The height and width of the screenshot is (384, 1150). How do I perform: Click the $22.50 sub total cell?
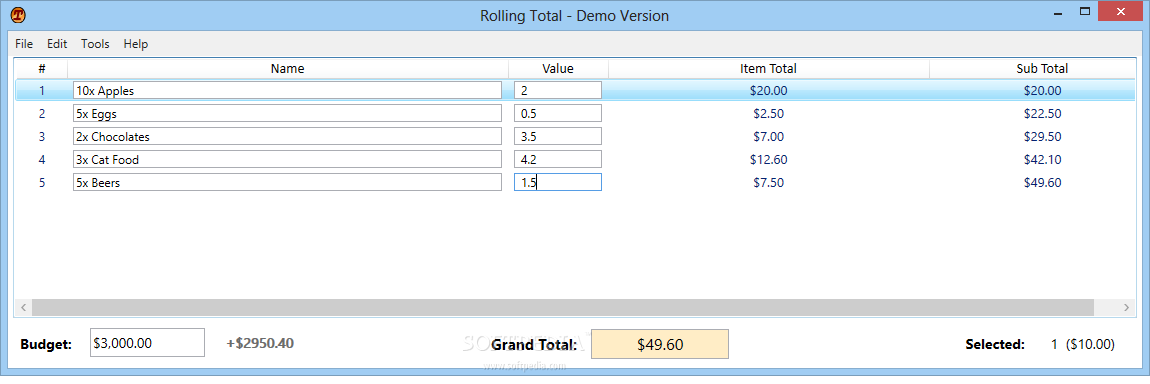pos(1042,114)
